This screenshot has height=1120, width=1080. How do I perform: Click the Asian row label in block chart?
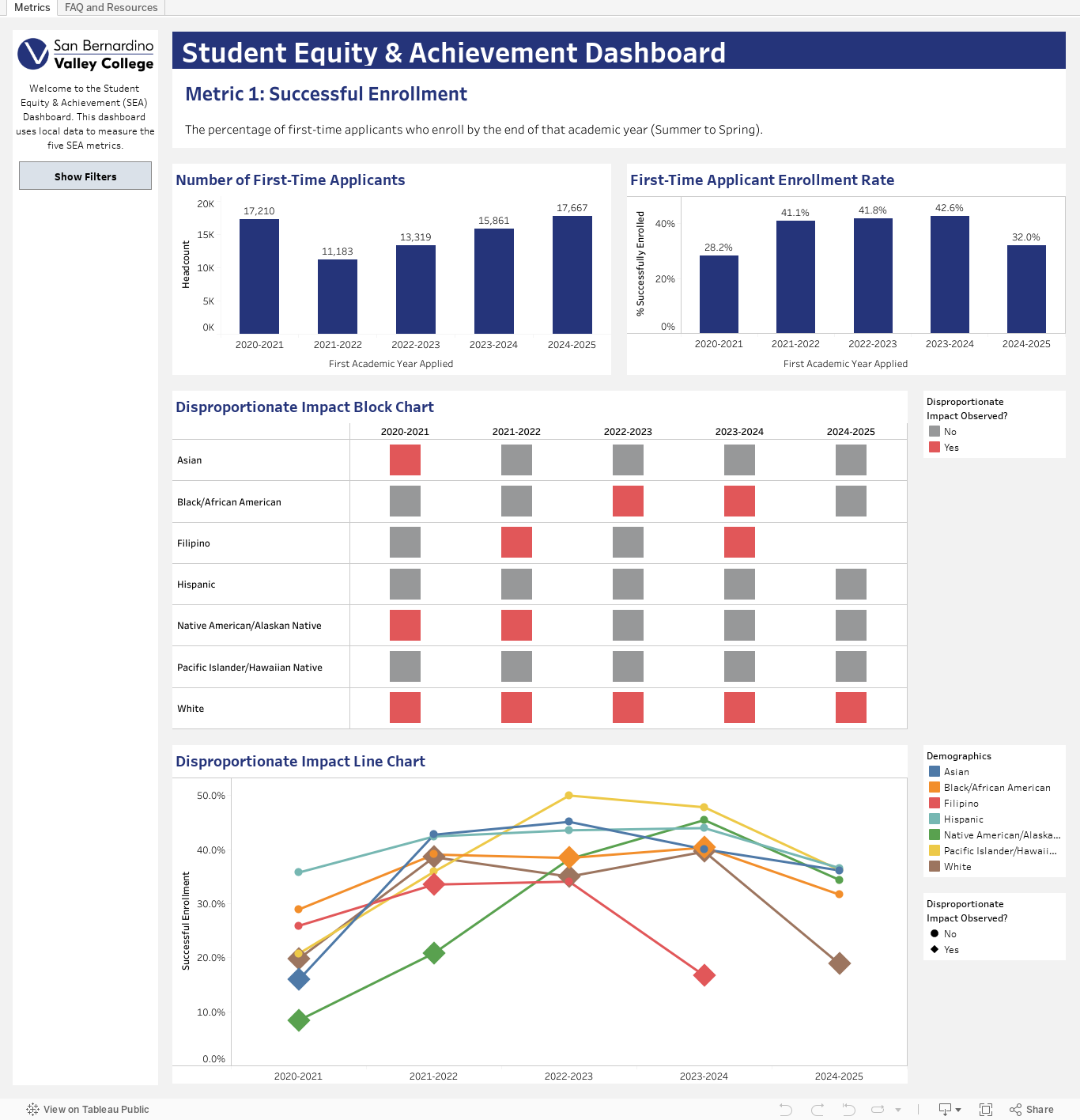tap(190, 460)
